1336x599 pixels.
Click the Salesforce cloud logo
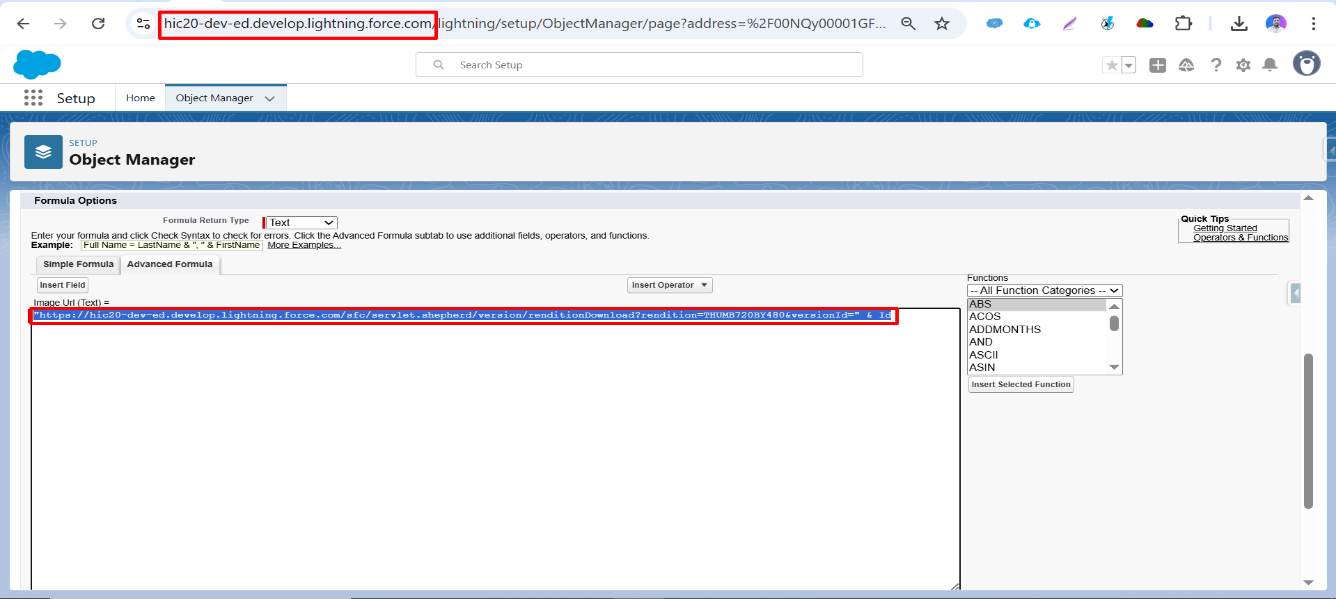coord(37,64)
